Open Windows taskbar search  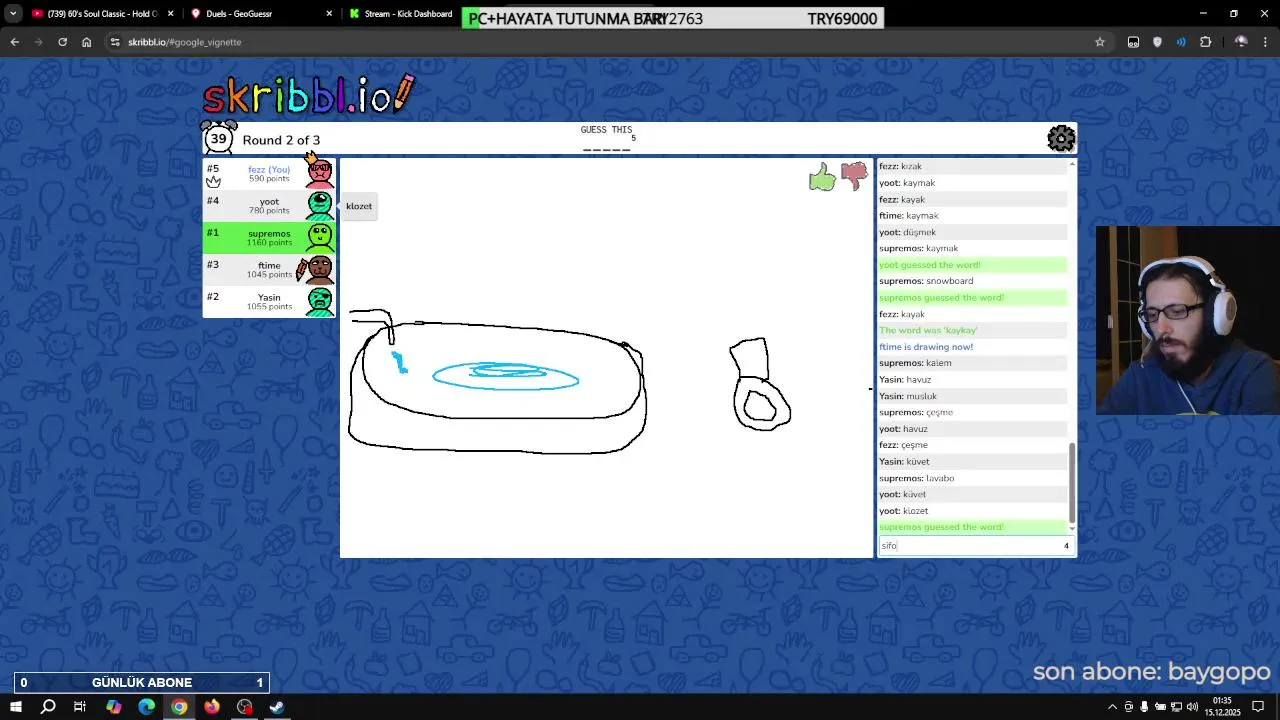coord(48,707)
